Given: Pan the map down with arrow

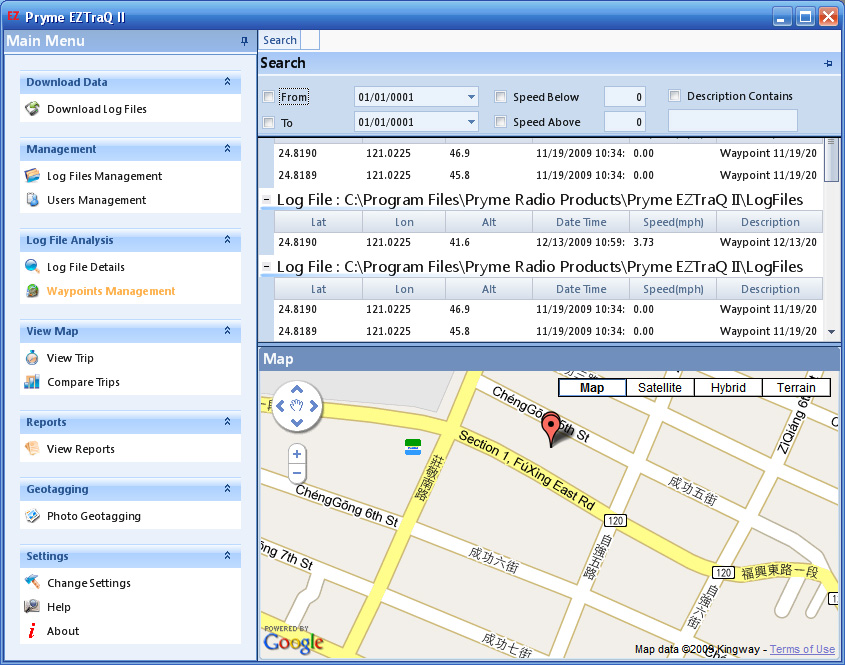Looking at the screenshot, I should (x=297, y=422).
